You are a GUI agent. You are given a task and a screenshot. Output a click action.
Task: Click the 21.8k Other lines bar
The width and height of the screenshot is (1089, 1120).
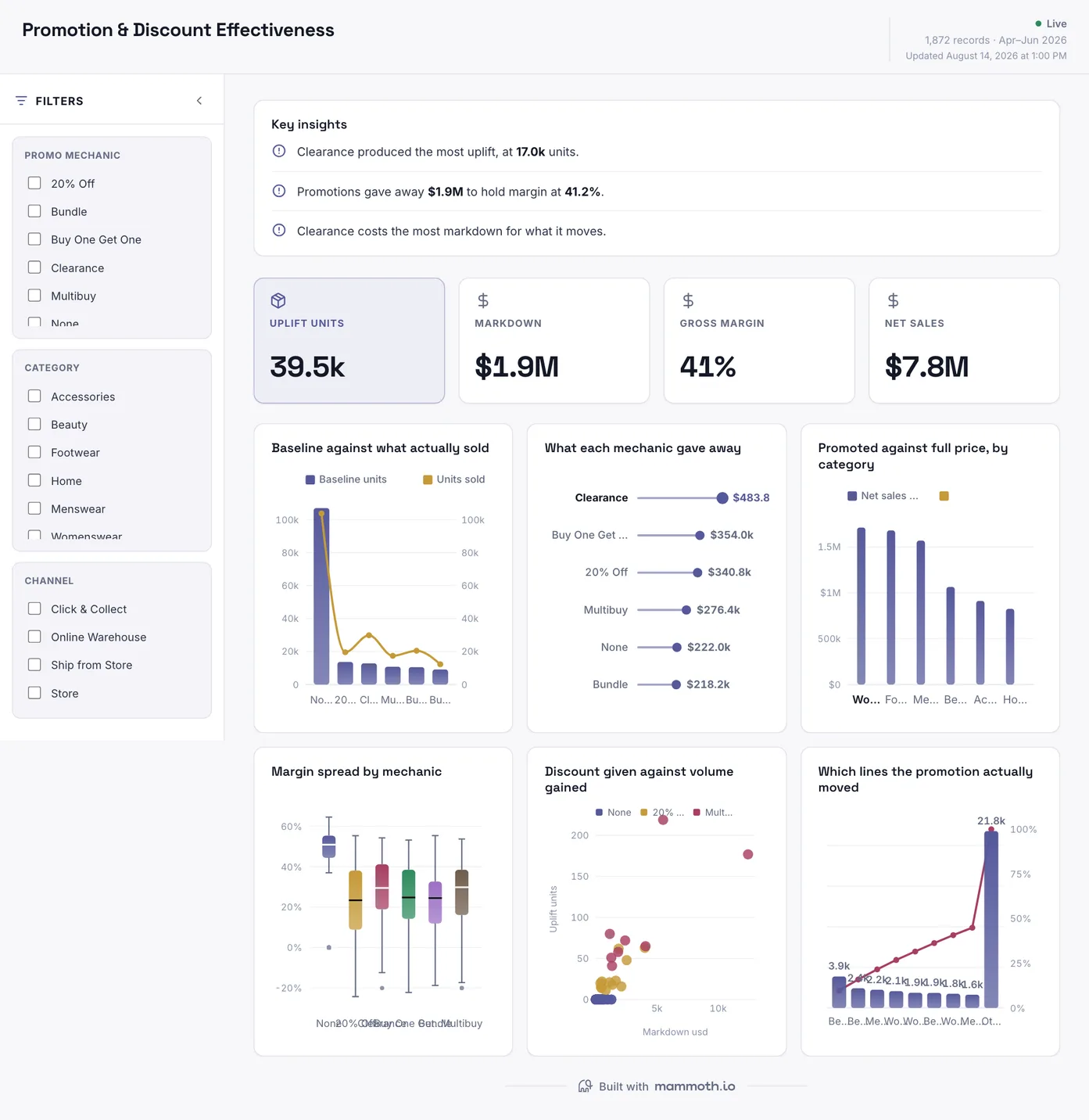tap(991, 919)
